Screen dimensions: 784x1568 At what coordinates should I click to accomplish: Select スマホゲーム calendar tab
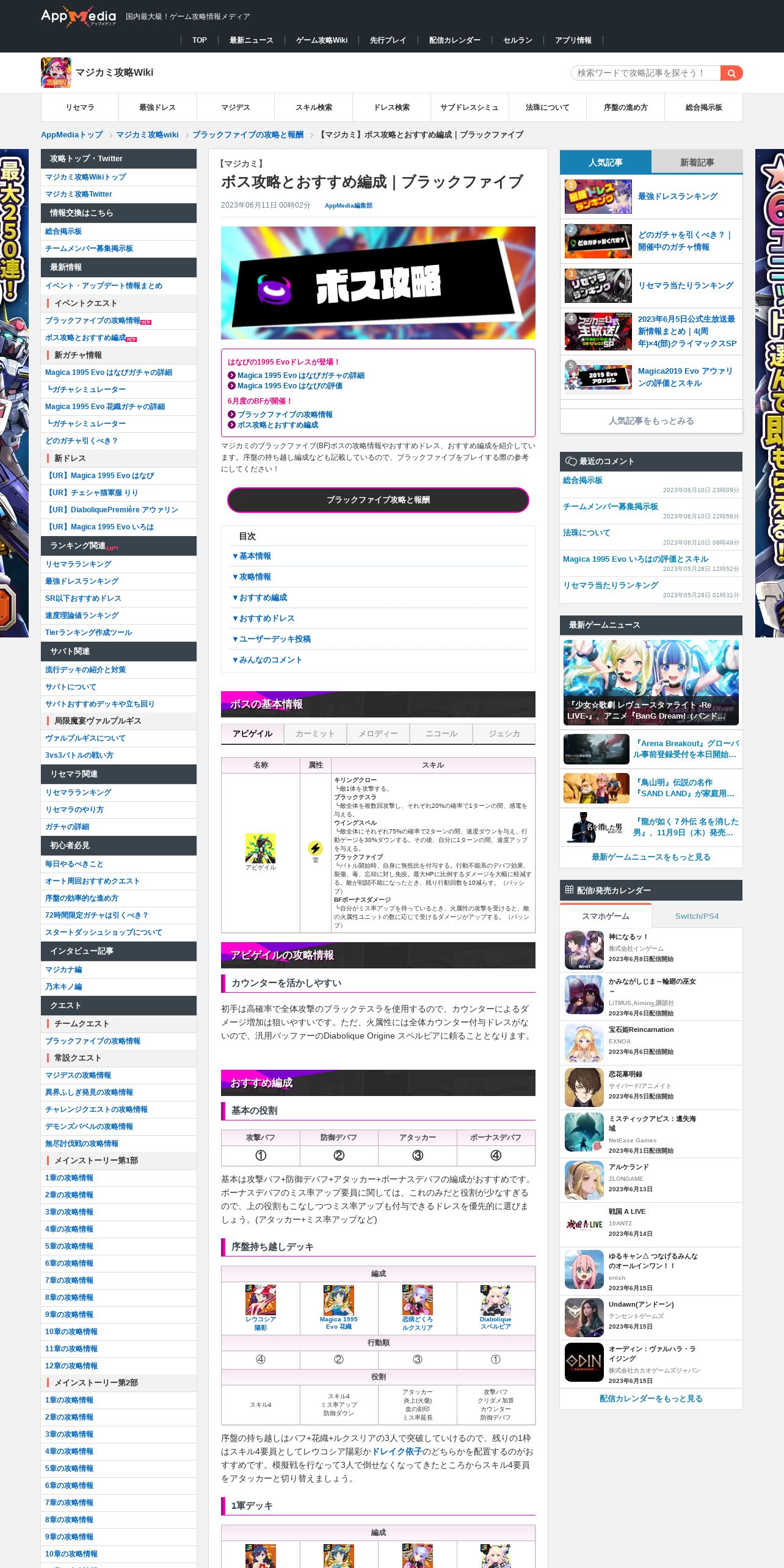606,916
